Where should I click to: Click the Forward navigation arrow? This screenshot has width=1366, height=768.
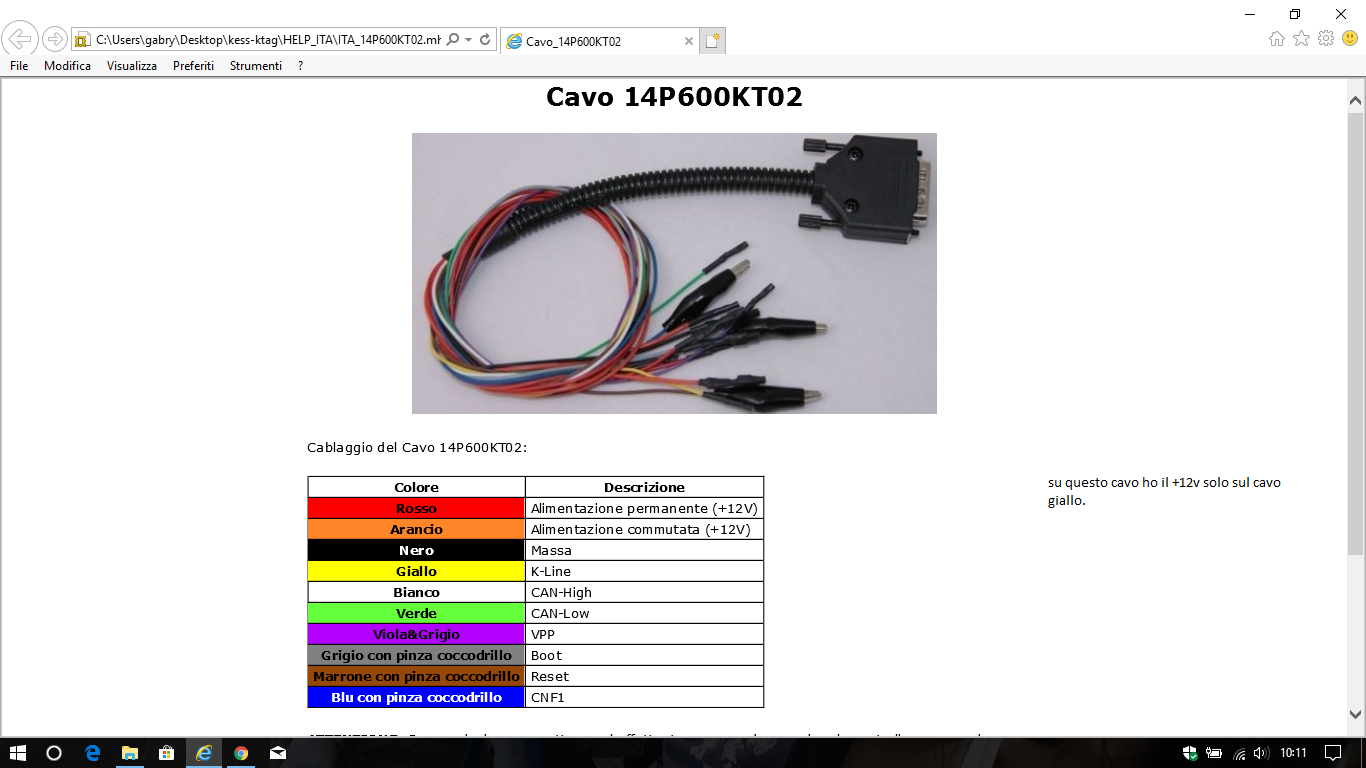click(x=55, y=40)
